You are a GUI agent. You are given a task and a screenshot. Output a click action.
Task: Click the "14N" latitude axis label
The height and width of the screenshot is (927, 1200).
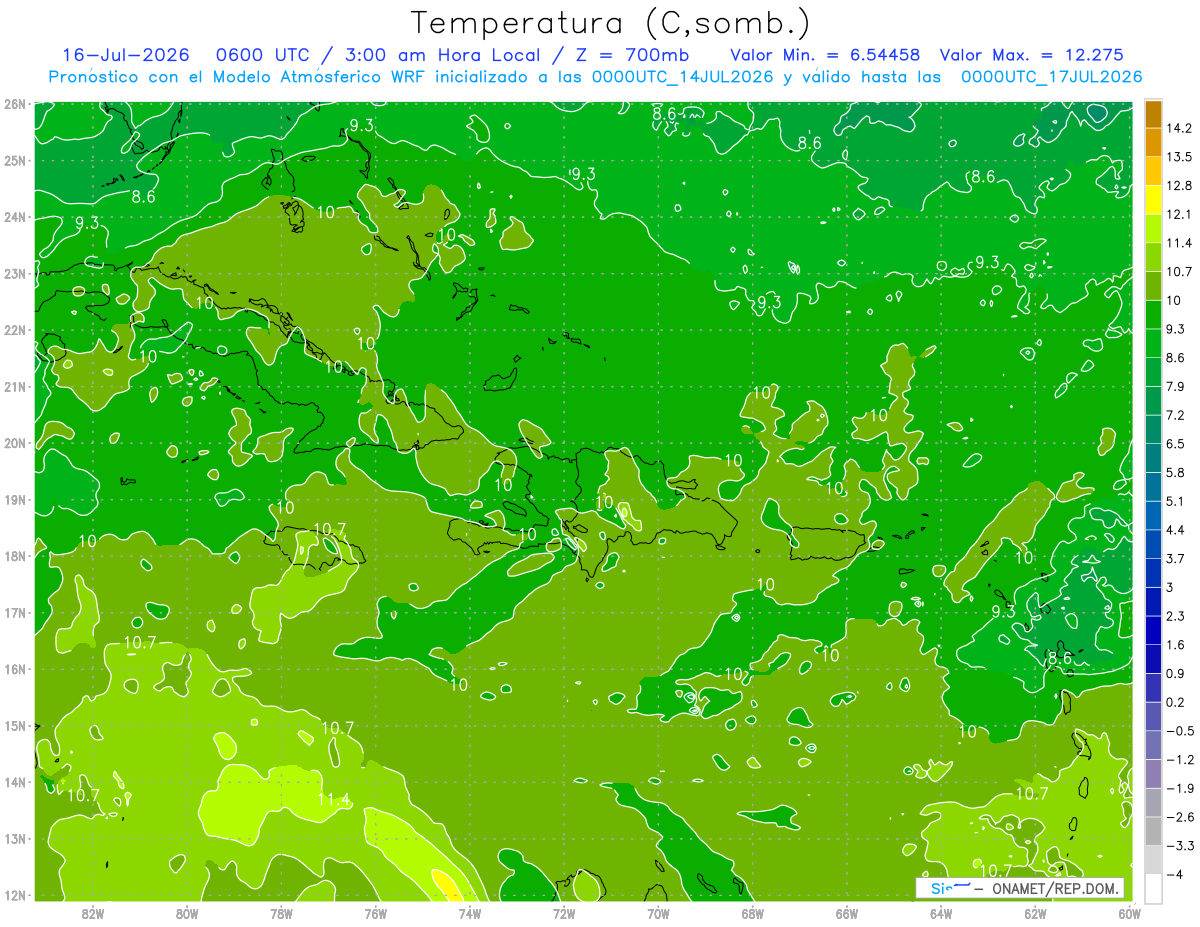14,782
